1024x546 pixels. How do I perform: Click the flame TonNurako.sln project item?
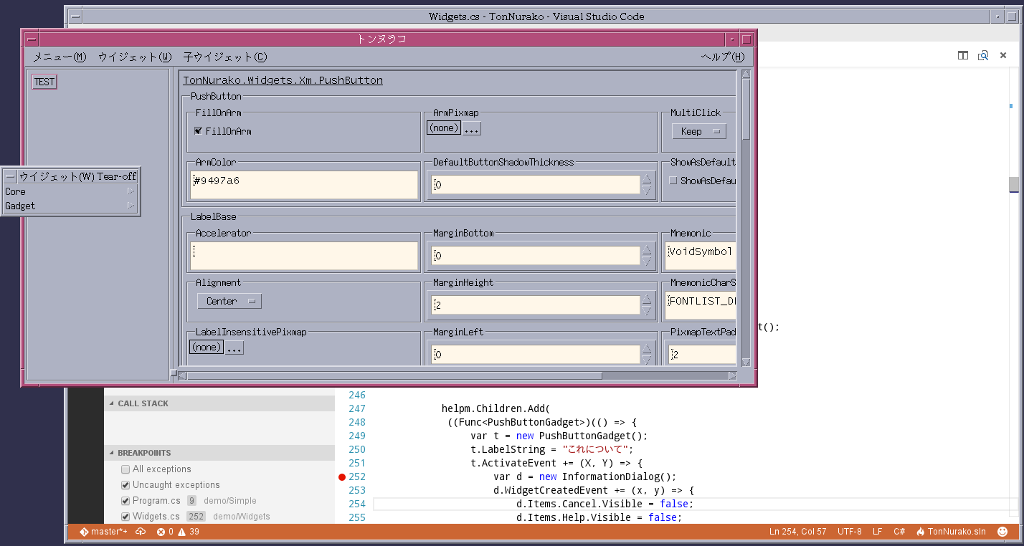951,532
